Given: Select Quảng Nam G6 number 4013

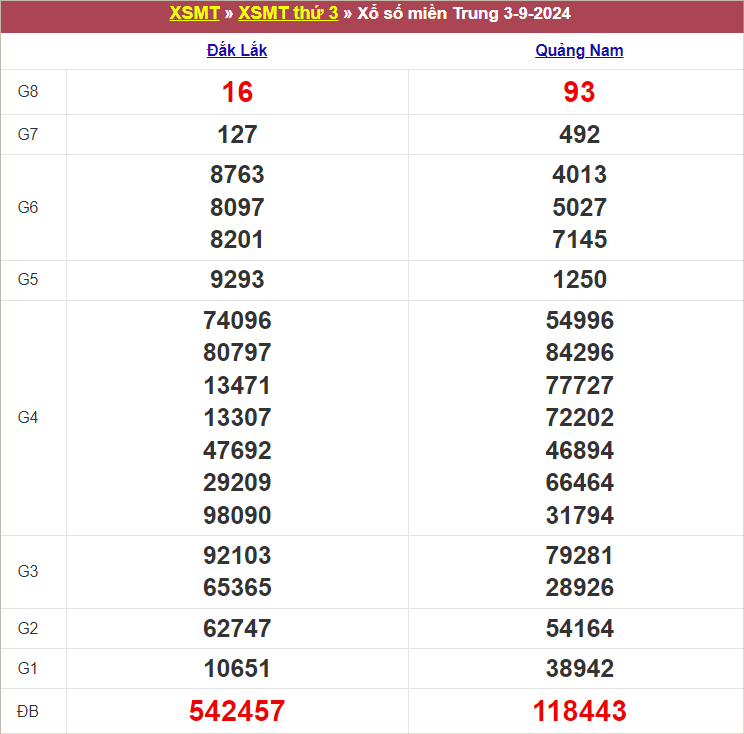Looking at the screenshot, I should coord(579,174).
